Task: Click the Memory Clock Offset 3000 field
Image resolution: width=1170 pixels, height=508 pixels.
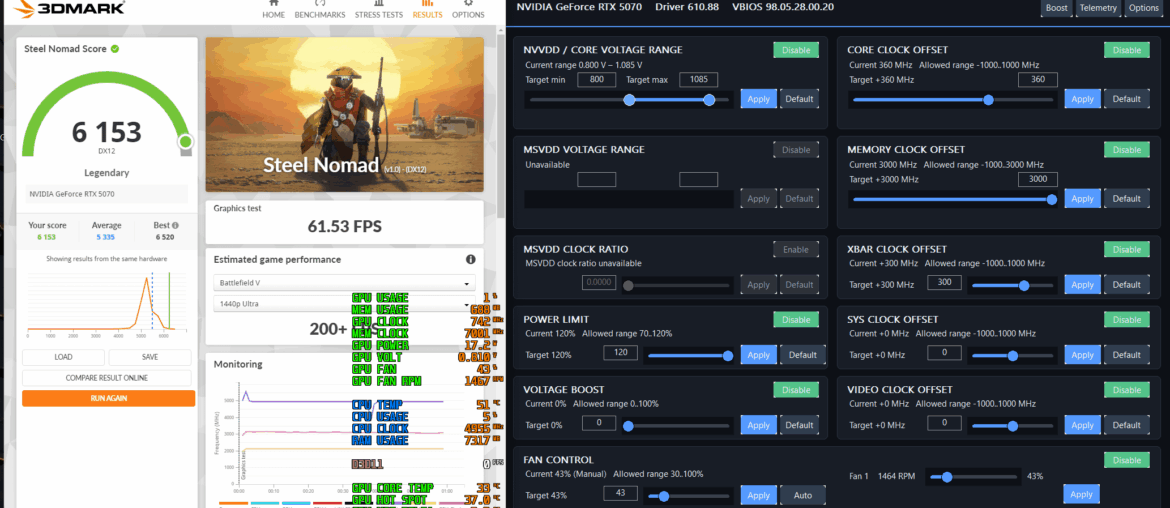Action: [1038, 179]
